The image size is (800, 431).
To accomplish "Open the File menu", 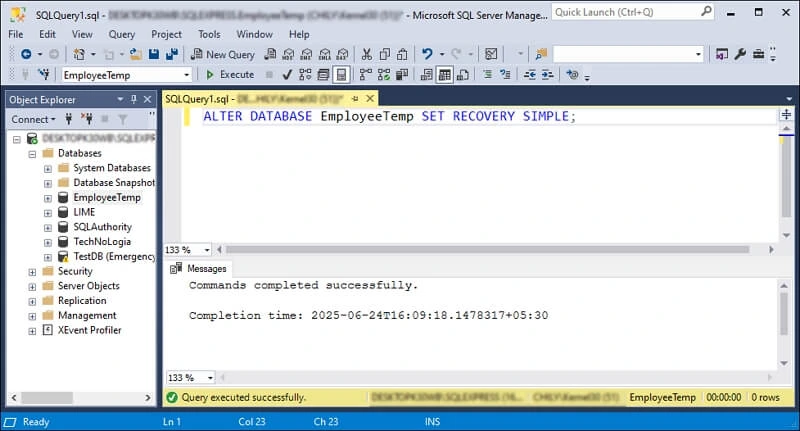I will [x=16, y=34].
